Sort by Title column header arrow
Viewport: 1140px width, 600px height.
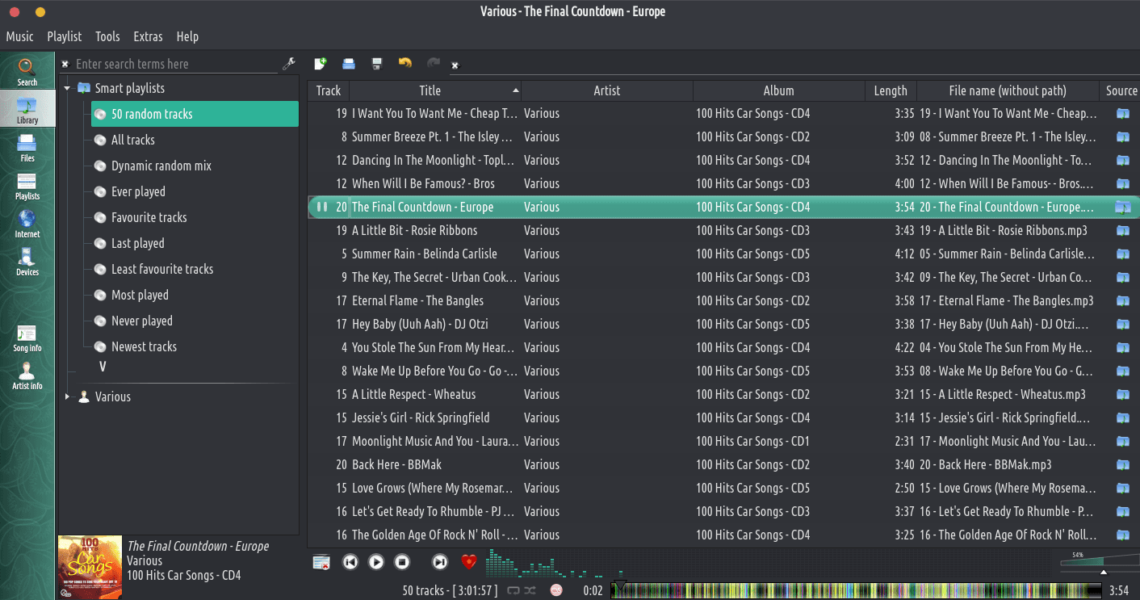[515, 90]
